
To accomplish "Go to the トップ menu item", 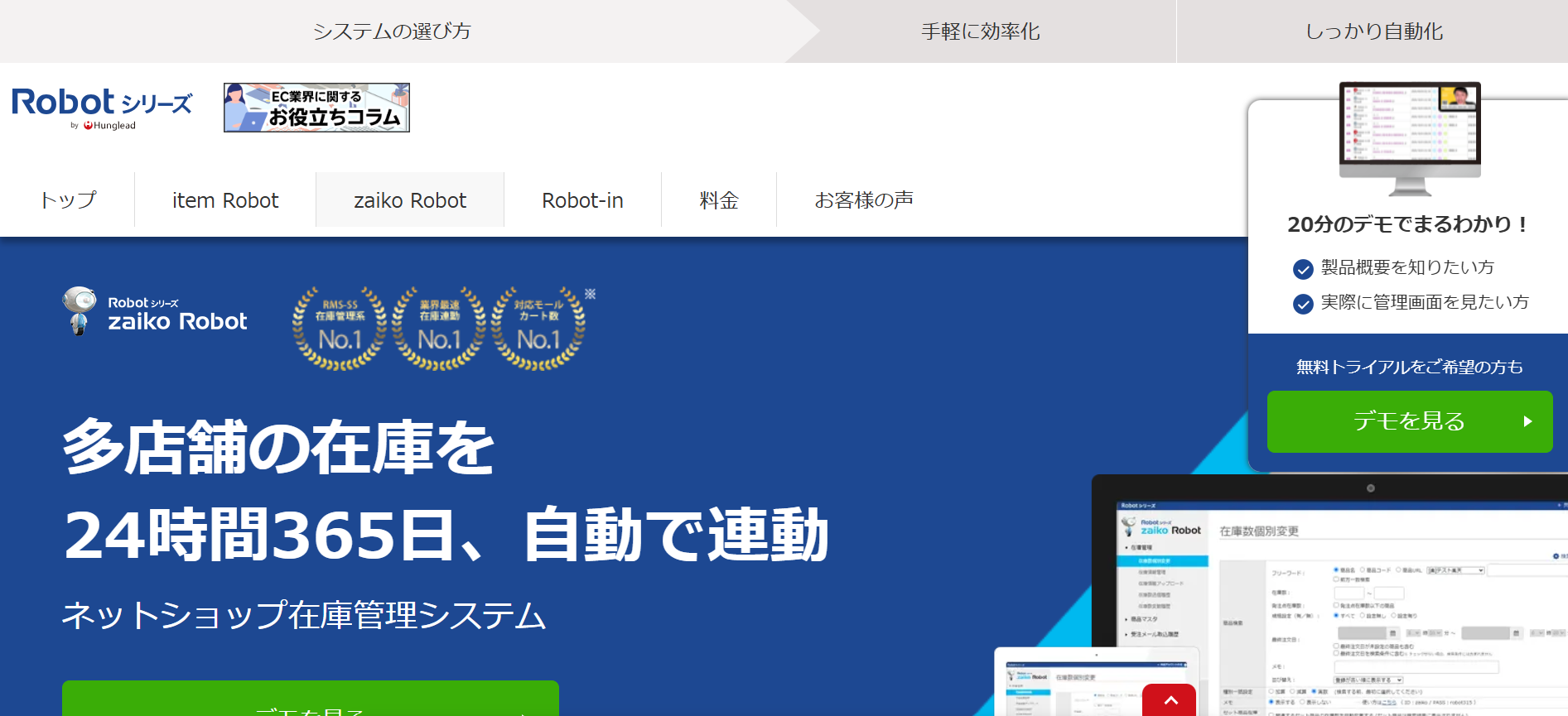I will [x=68, y=200].
